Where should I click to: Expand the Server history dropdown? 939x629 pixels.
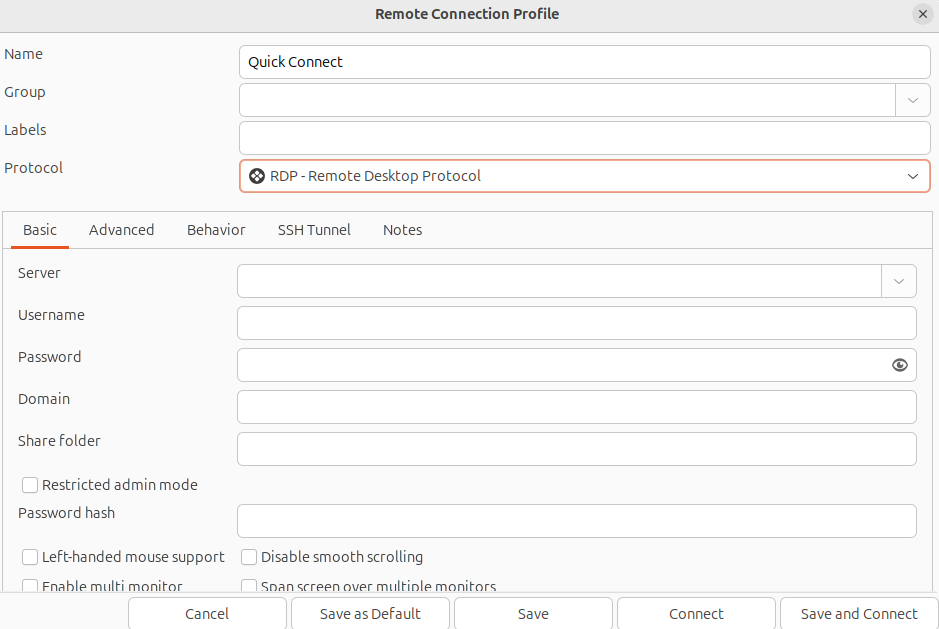(898, 281)
